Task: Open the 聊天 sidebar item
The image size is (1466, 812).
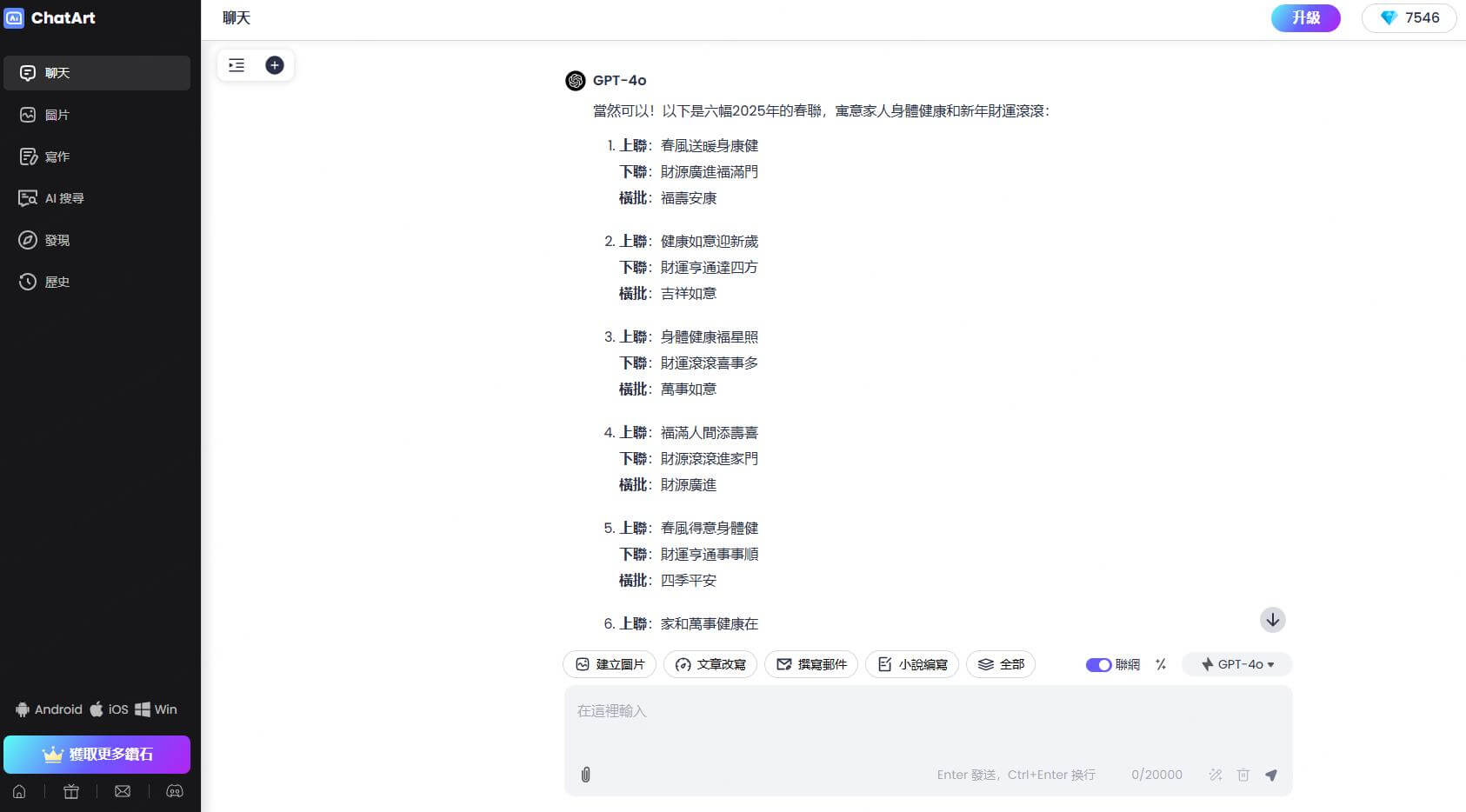Action: 97,73
